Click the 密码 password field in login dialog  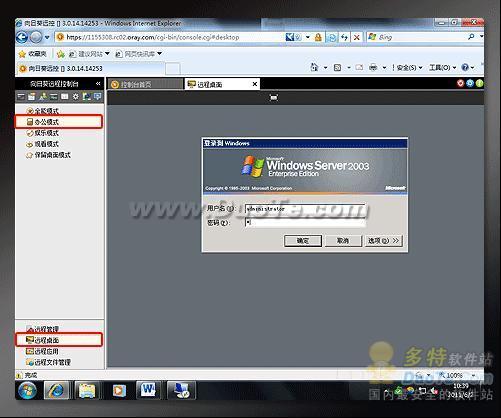pyautogui.click(x=305, y=222)
